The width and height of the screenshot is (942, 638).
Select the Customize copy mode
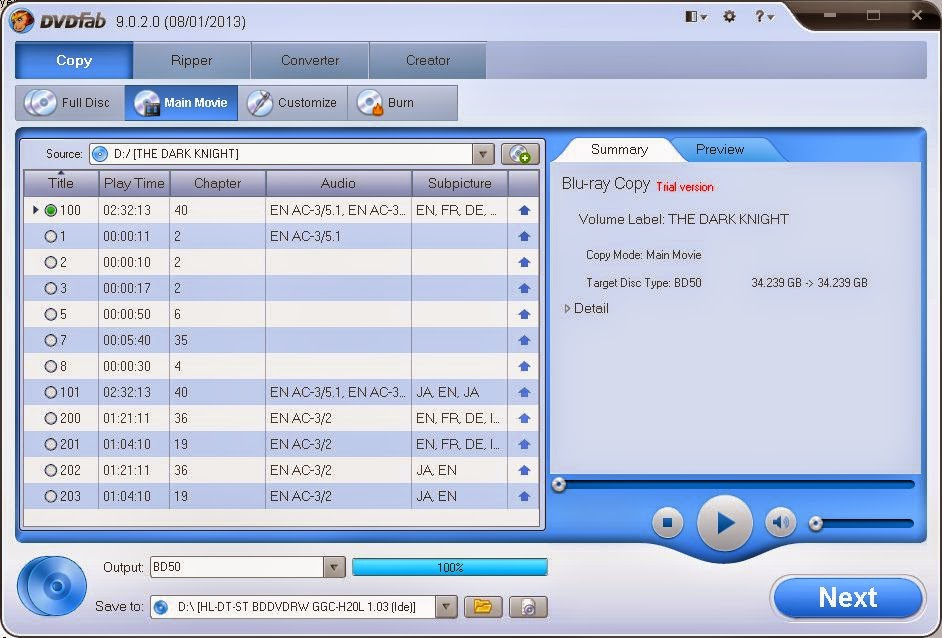coord(293,103)
